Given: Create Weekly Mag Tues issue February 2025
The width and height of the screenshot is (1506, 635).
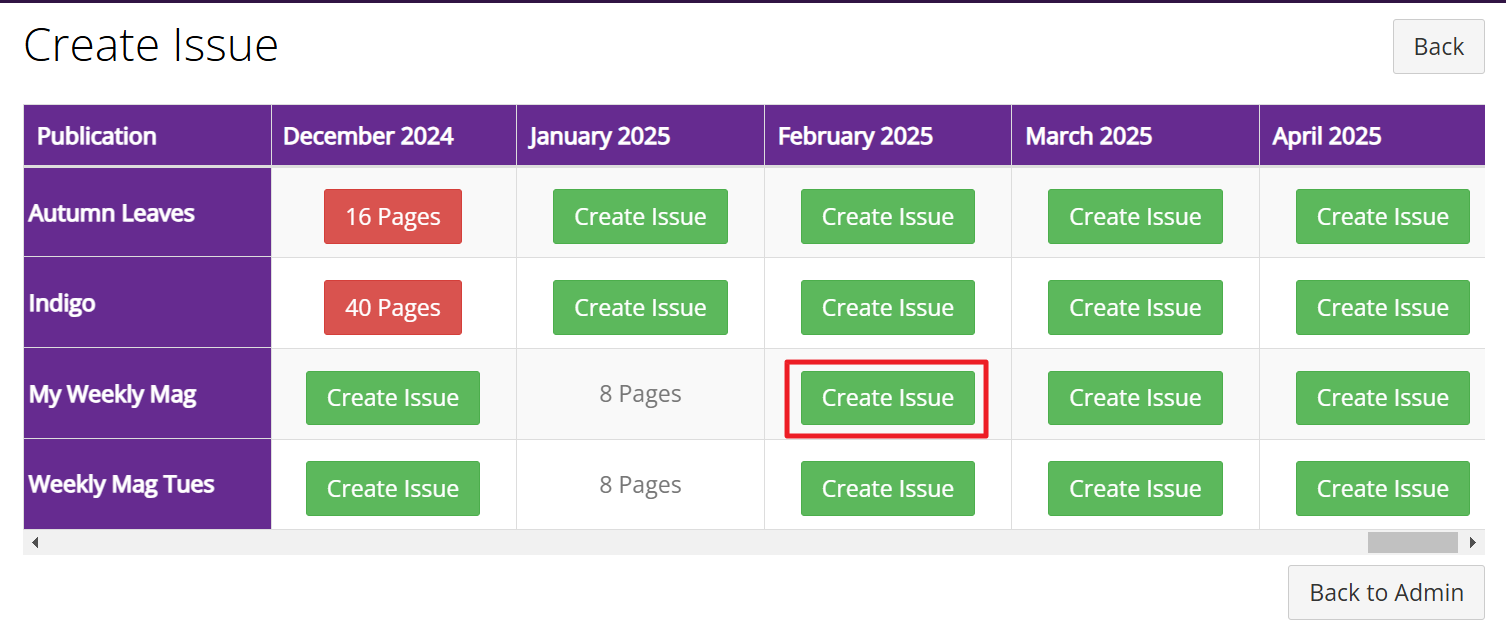Looking at the screenshot, I should (888, 488).
